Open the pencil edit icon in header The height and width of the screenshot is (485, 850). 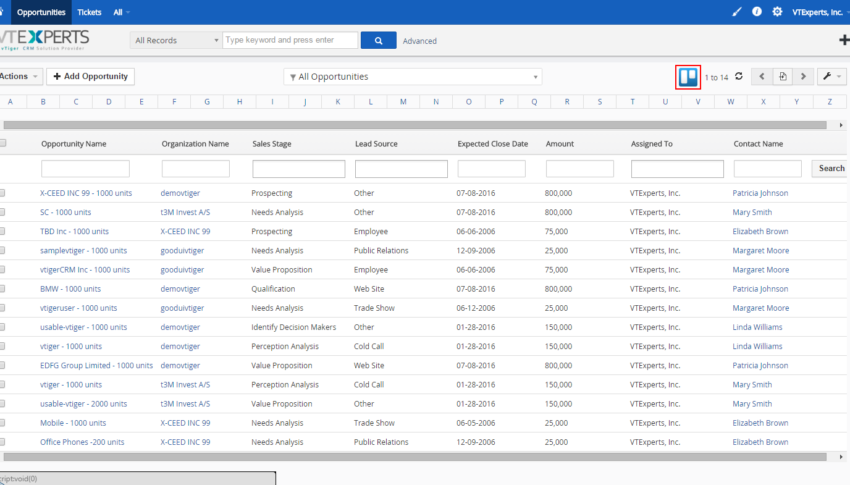tap(737, 12)
